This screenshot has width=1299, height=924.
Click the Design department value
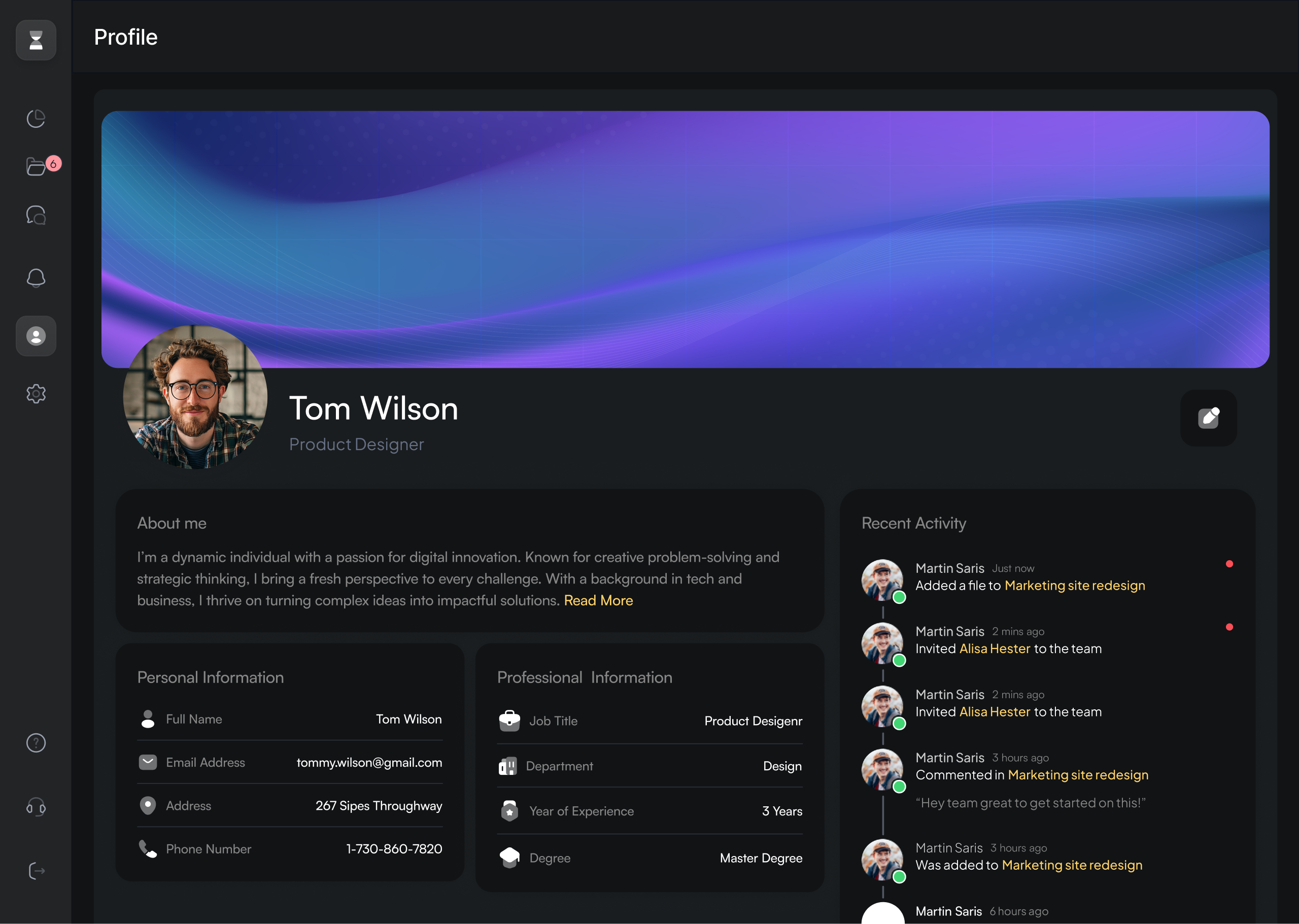[x=782, y=766]
